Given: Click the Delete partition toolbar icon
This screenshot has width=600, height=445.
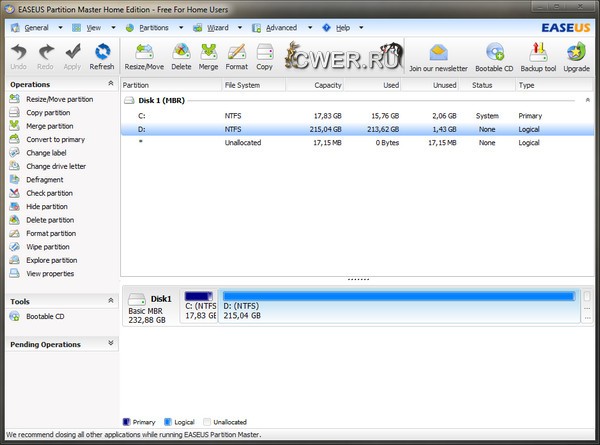Looking at the screenshot, I should pos(181,55).
